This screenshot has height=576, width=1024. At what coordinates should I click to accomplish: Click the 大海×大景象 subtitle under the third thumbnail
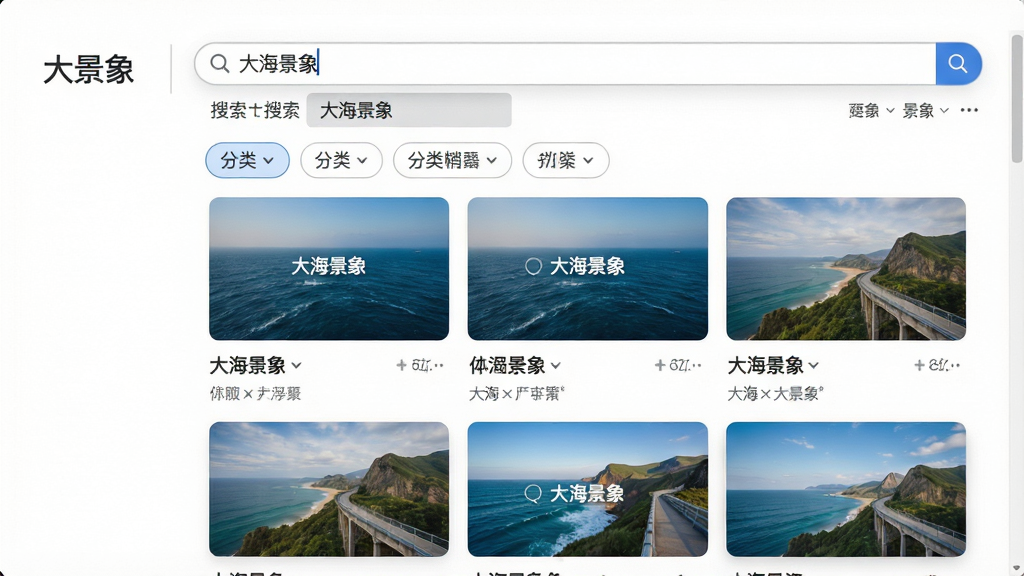[775, 394]
